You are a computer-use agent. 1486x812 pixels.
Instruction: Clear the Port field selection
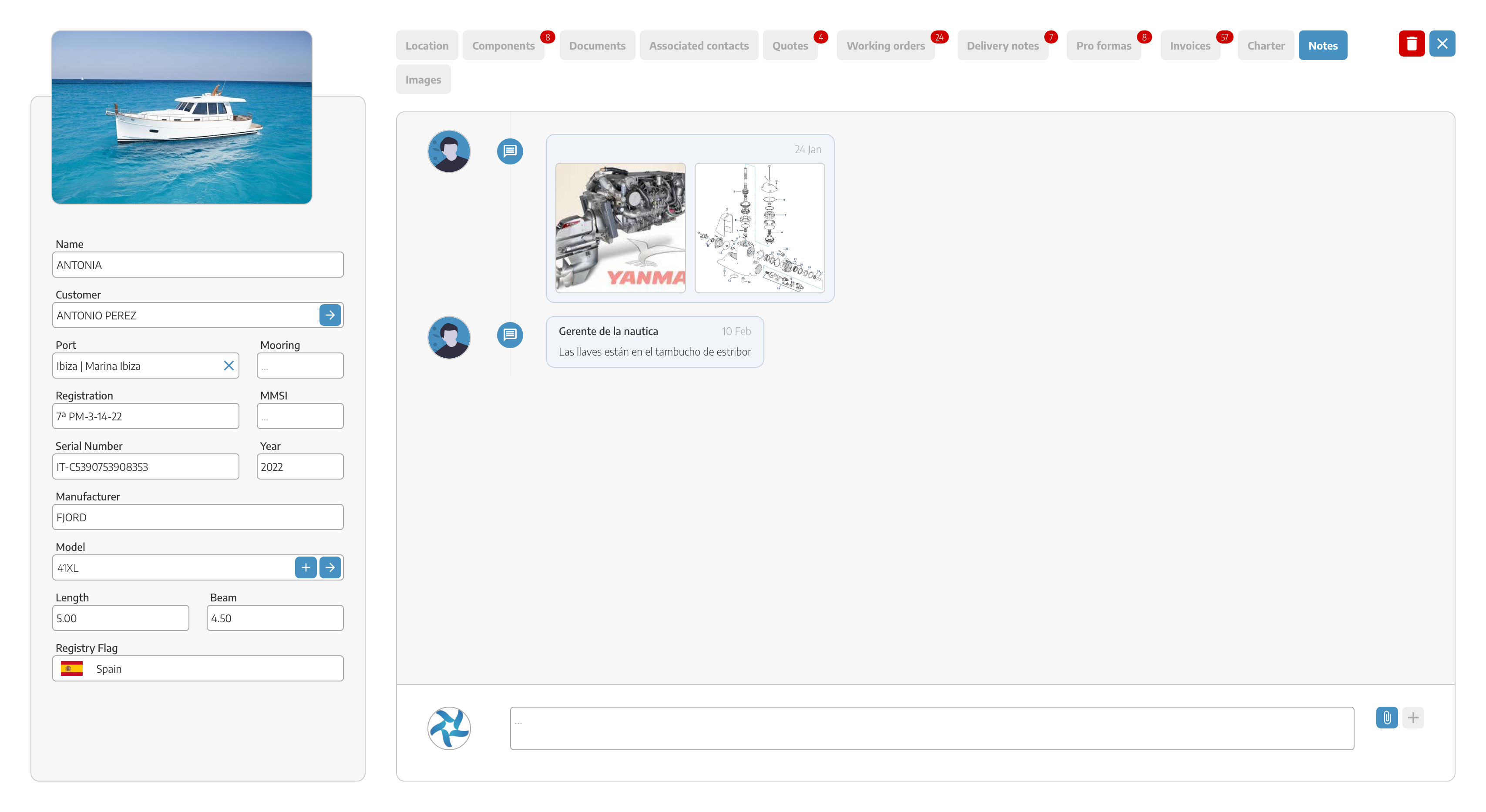[x=229, y=366]
